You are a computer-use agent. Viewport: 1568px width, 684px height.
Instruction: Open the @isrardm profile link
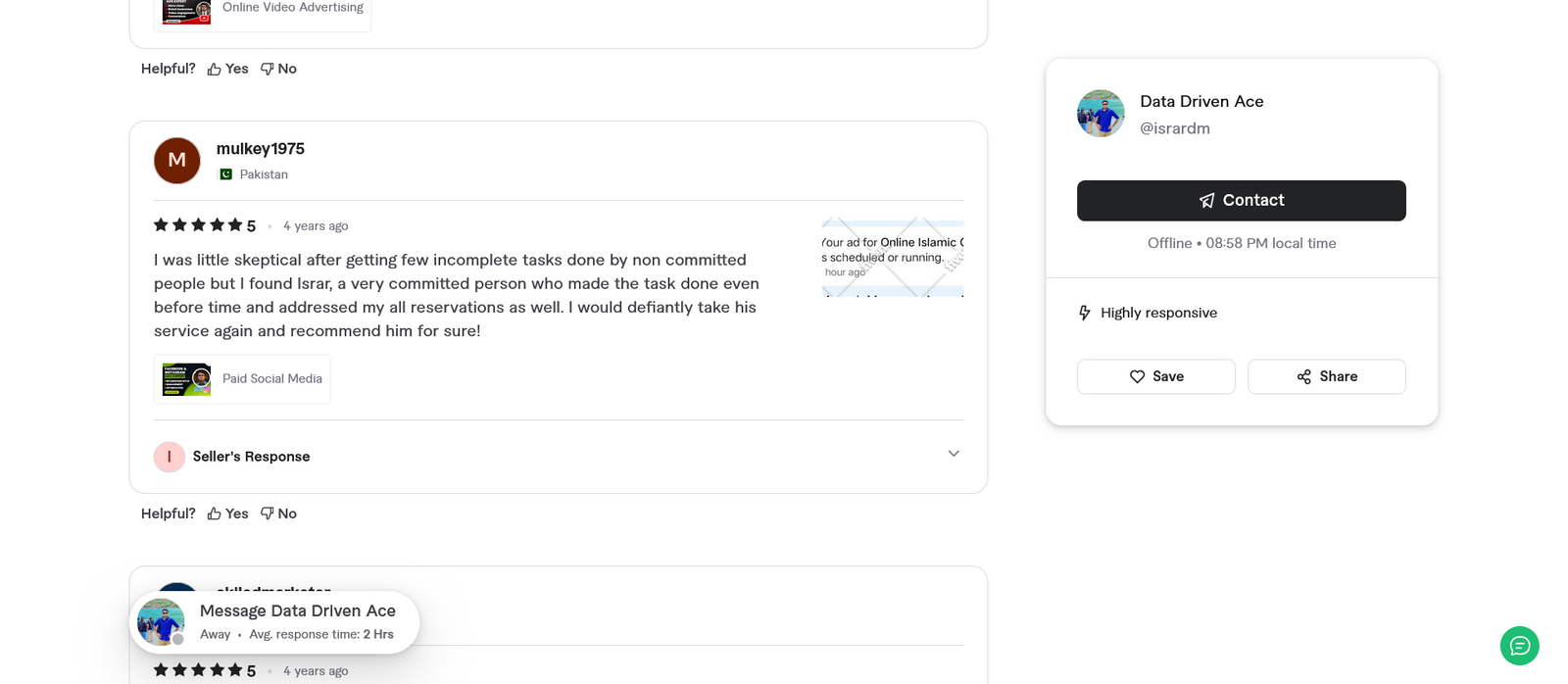coord(1174,127)
